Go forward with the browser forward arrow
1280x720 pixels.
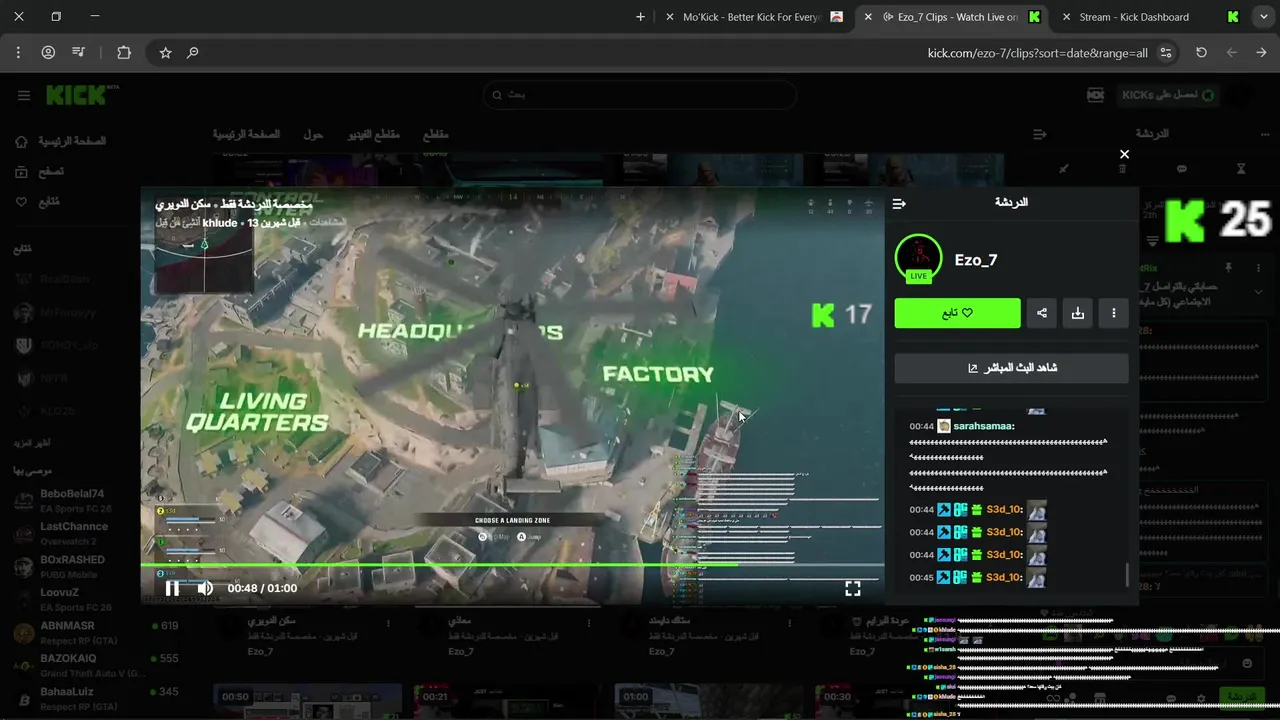1231,53
